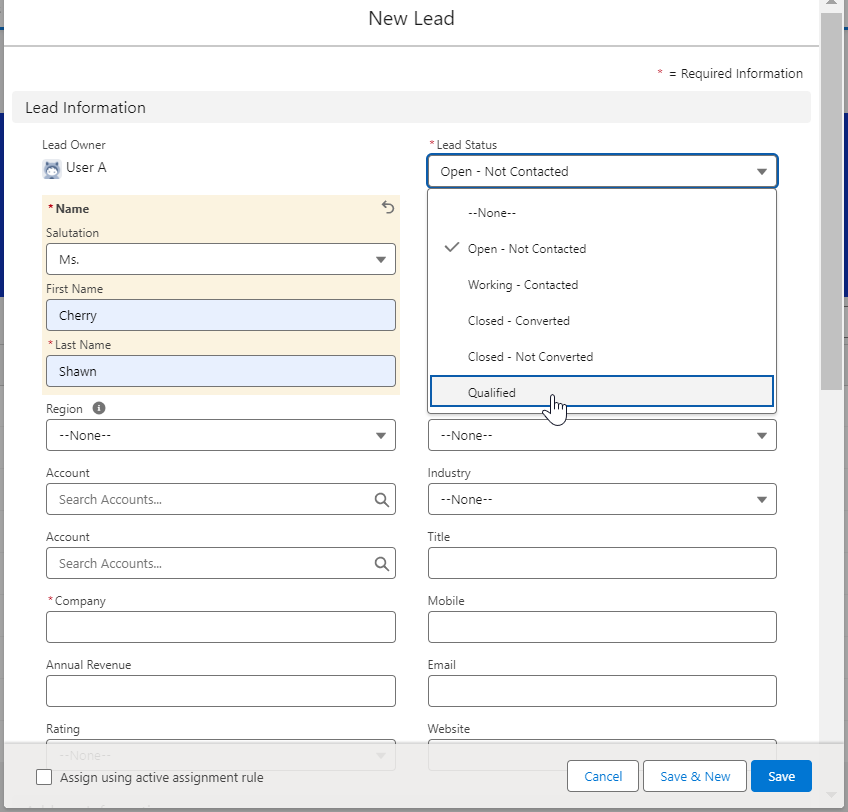Select Closed - Converted in the status list
The width and height of the screenshot is (848, 812).
(519, 321)
